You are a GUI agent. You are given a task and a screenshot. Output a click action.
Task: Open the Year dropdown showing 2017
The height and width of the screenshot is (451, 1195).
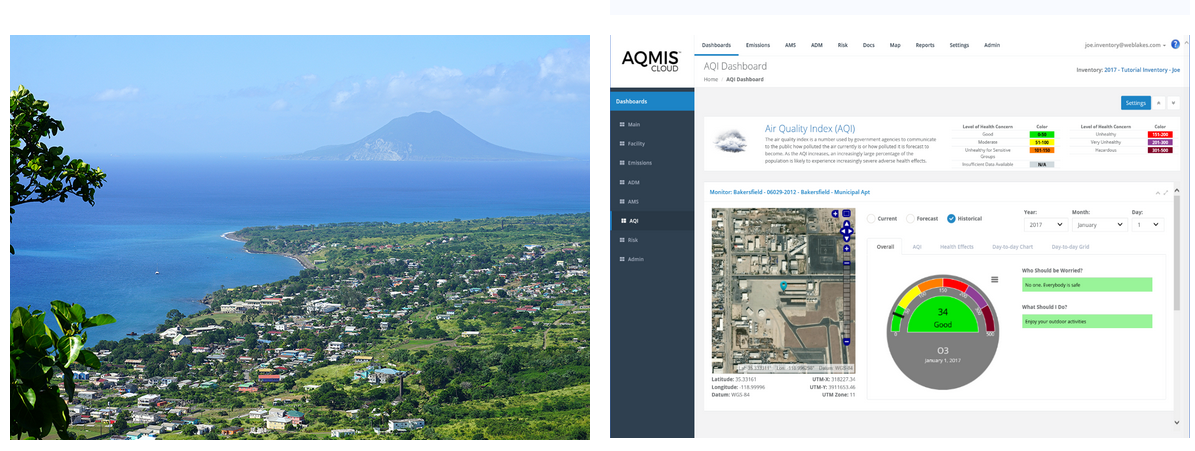[1044, 225]
